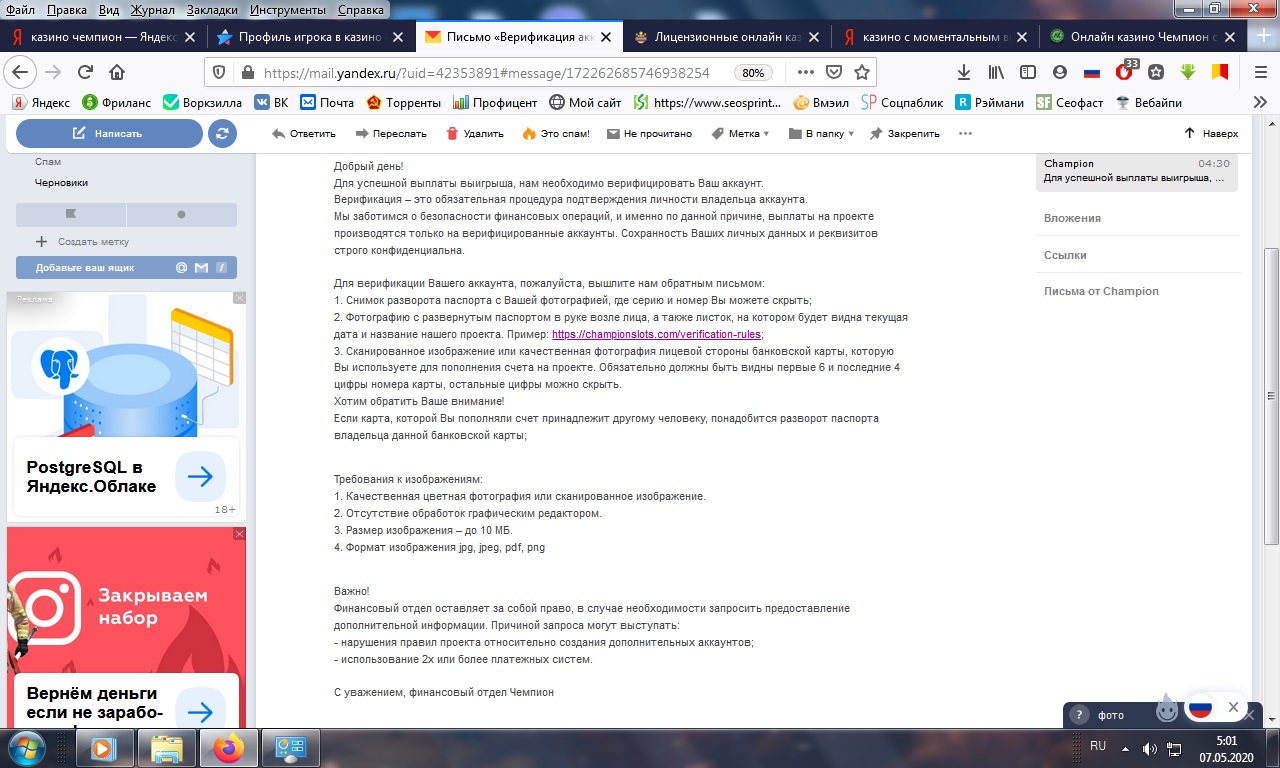This screenshot has width=1280, height=768.
Task: Show more bookmarks with the chevron
Action: coord(1261,102)
